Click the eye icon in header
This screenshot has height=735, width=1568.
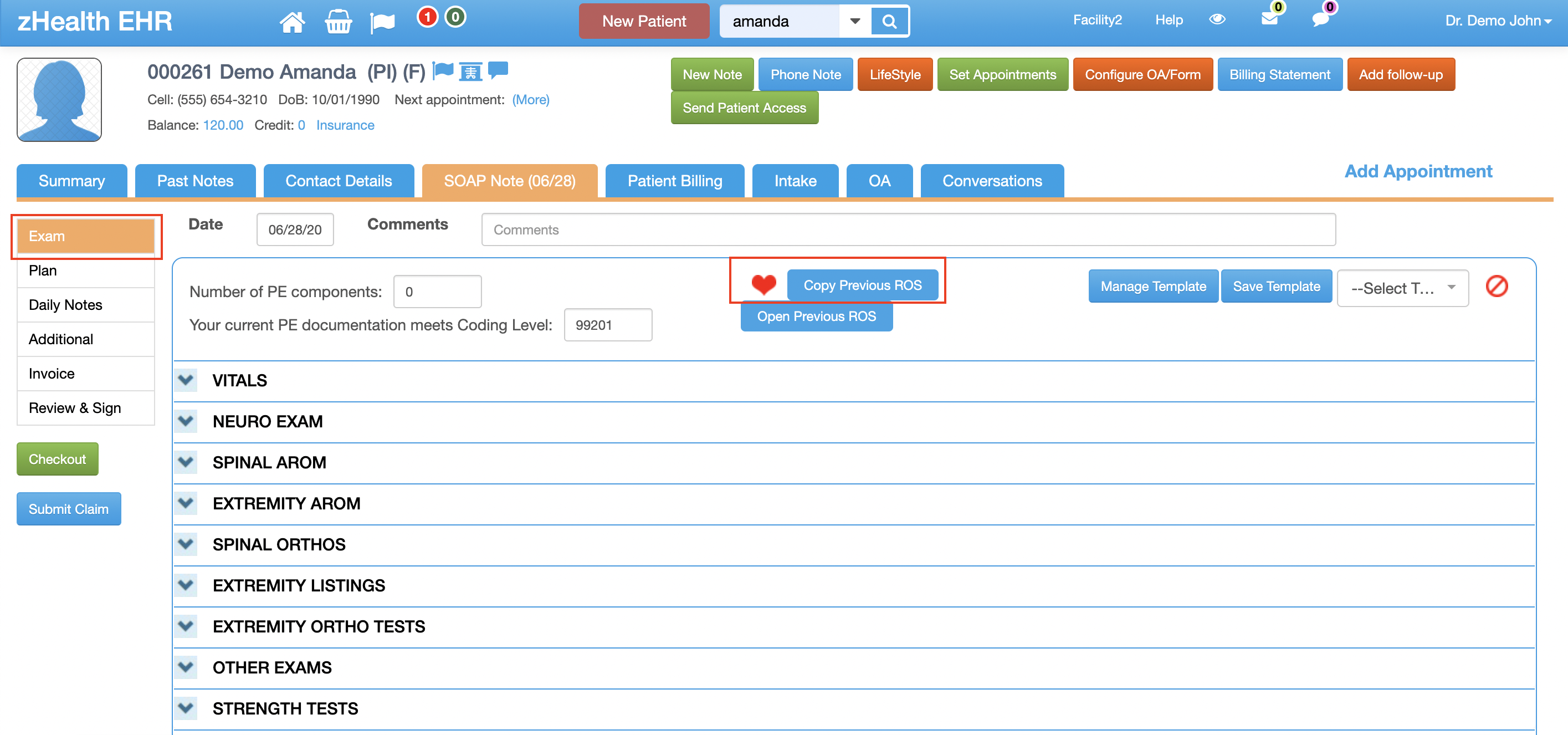pos(1217,19)
